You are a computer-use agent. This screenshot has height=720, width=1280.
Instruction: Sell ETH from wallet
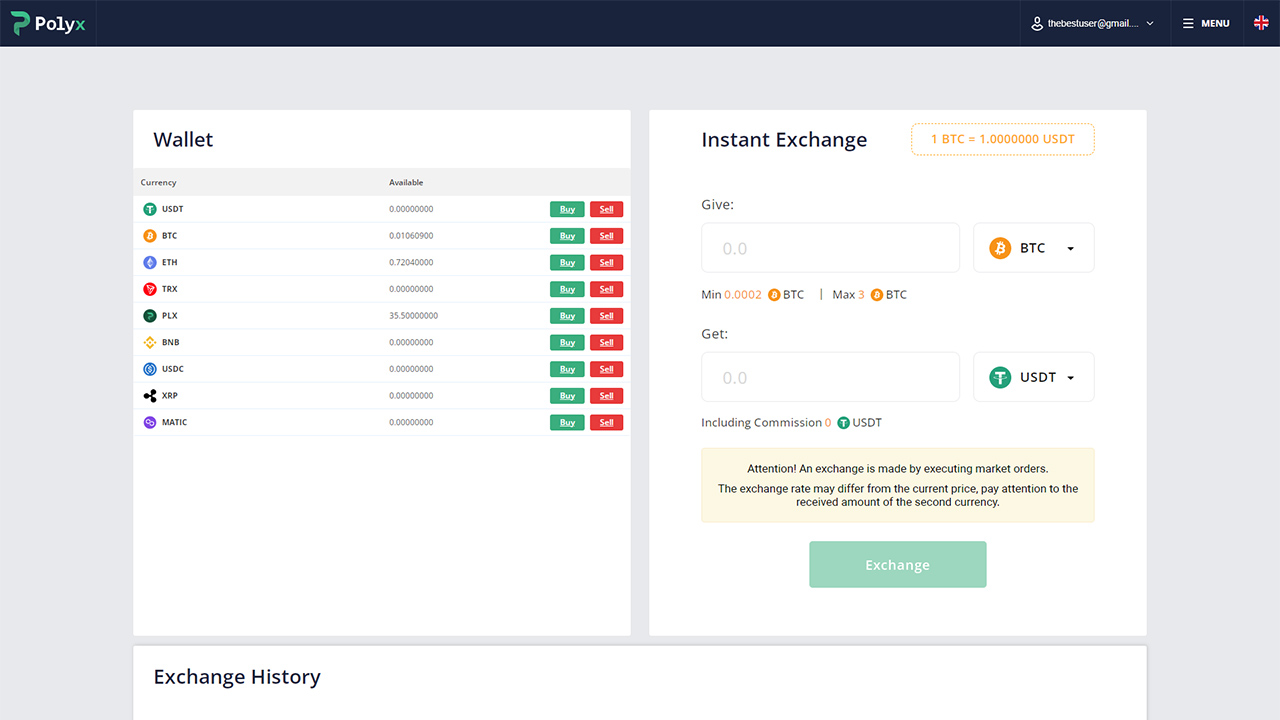point(606,262)
